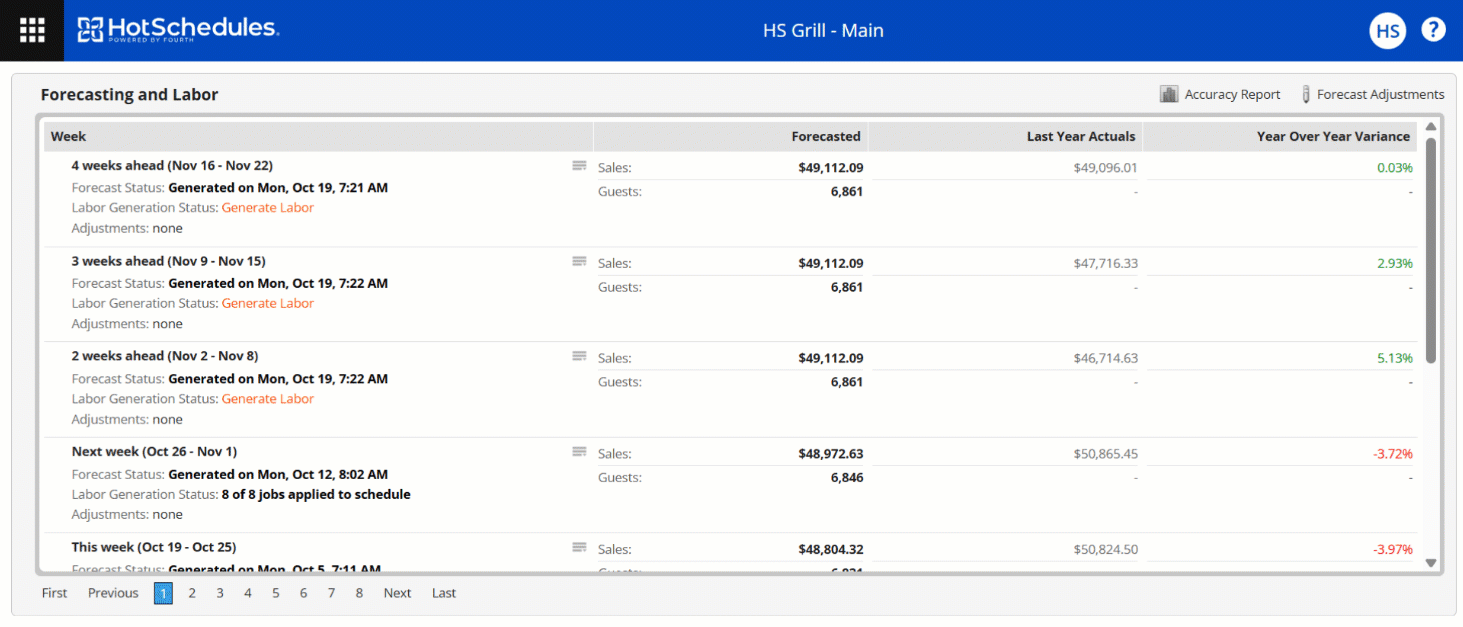
Task: Click the $47,716.33 last year actuals value
Action: click(1105, 264)
